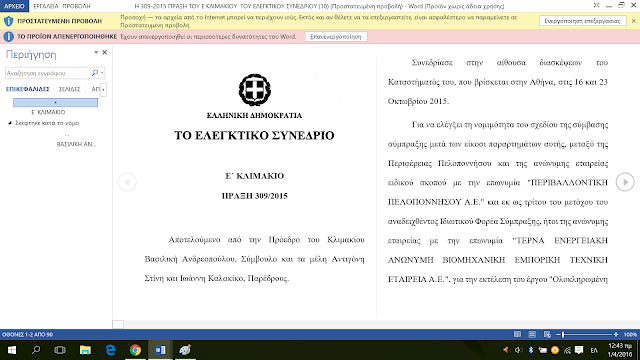640x360 pixels.
Task: Click the zoom out minus icon
Action: tap(558, 334)
